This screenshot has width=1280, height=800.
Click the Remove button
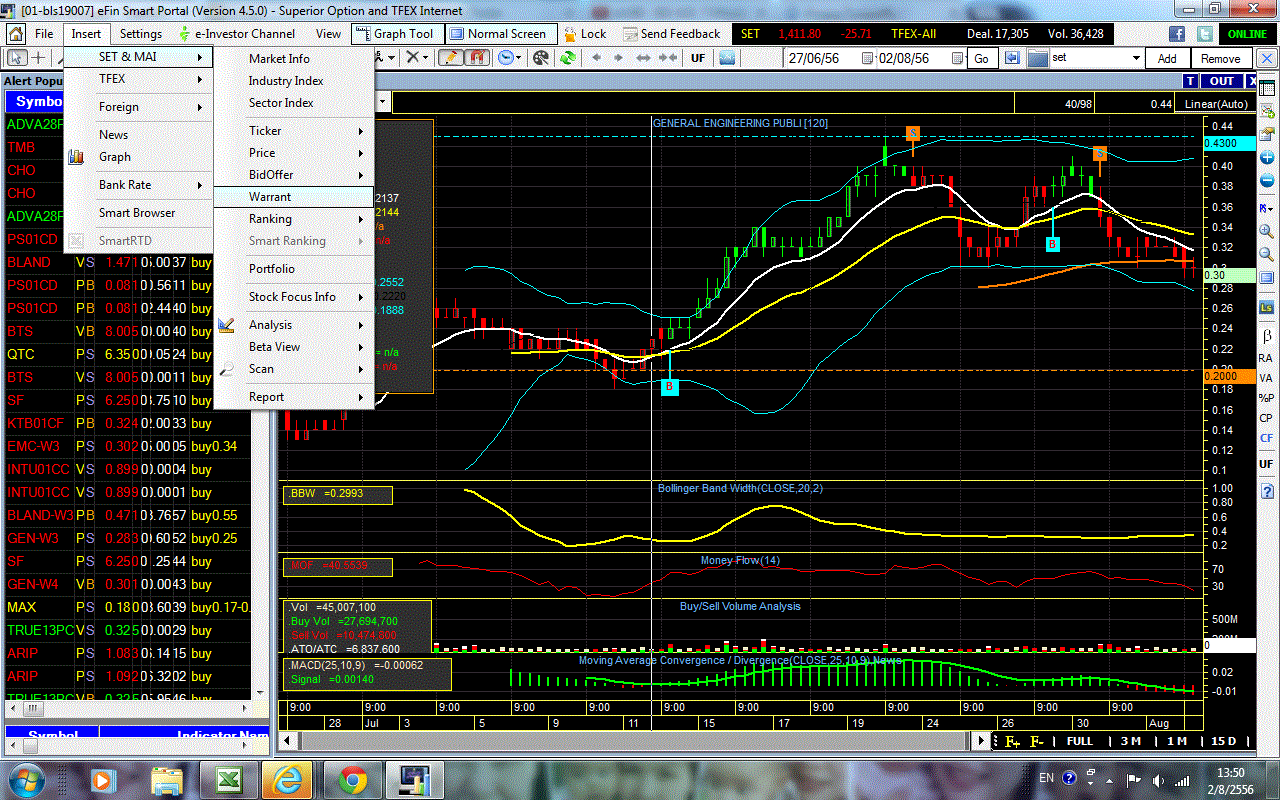coord(1220,58)
